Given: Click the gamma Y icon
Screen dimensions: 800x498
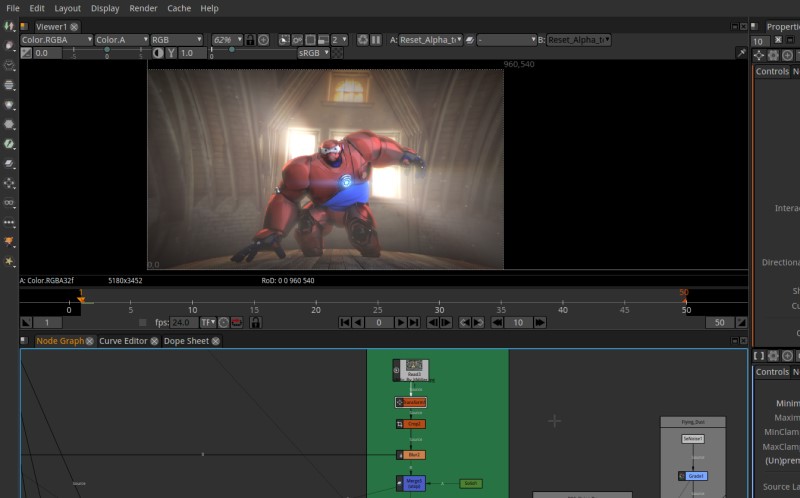Looking at the screenshot, I should click(x=171, y=53).
